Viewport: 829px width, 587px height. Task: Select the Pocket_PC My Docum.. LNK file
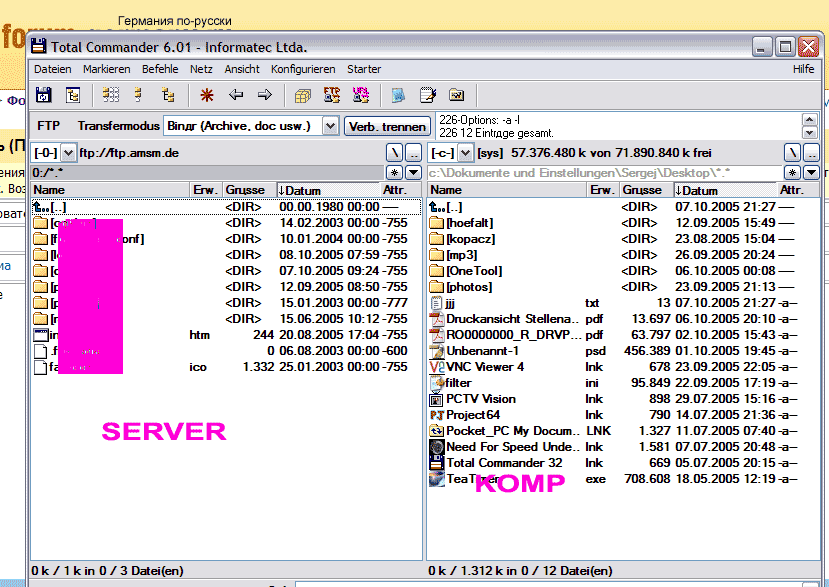click(x=613, y=431)
